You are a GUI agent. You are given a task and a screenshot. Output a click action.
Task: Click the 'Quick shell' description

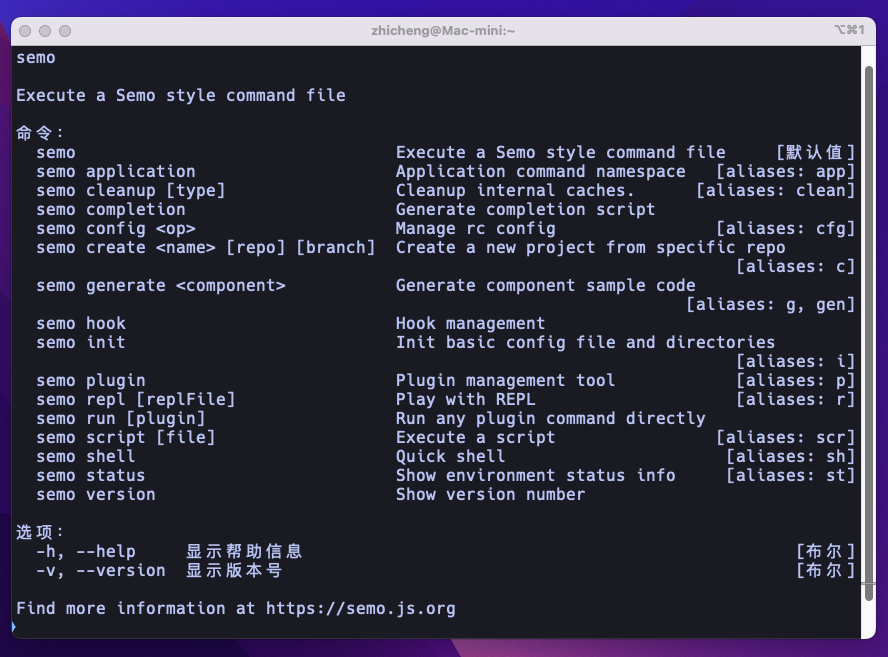coord(451,457)
